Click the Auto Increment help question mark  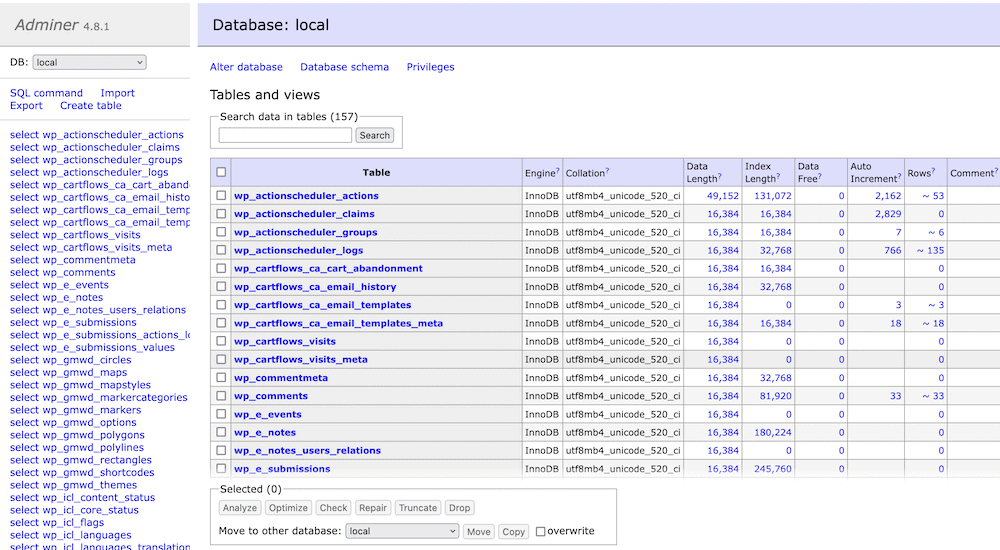coord(900,176)
